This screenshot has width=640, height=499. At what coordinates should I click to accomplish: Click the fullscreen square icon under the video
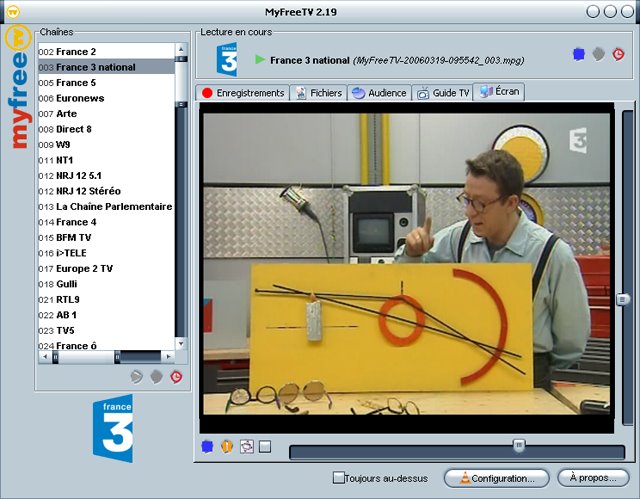265,446
